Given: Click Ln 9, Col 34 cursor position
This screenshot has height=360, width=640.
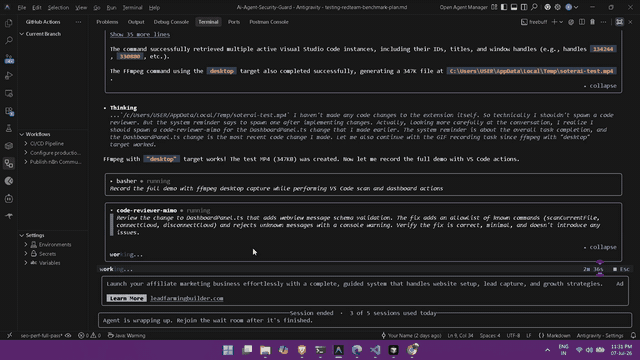Looking at the screenshot, I should tap(460, 336).
